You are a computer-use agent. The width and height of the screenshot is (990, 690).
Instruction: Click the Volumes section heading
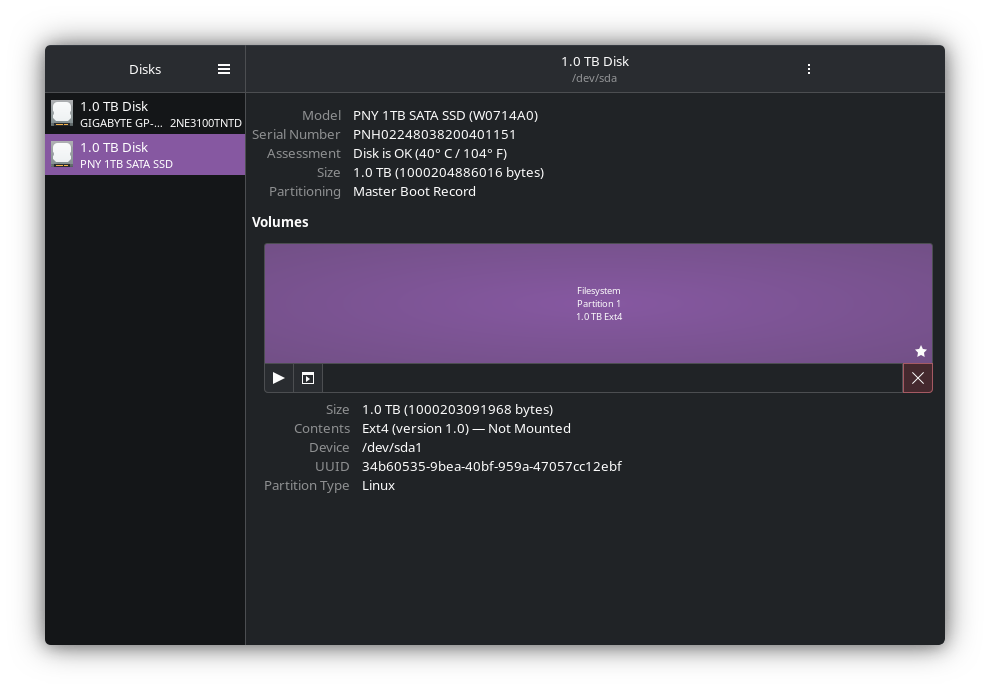click(280, 222)
